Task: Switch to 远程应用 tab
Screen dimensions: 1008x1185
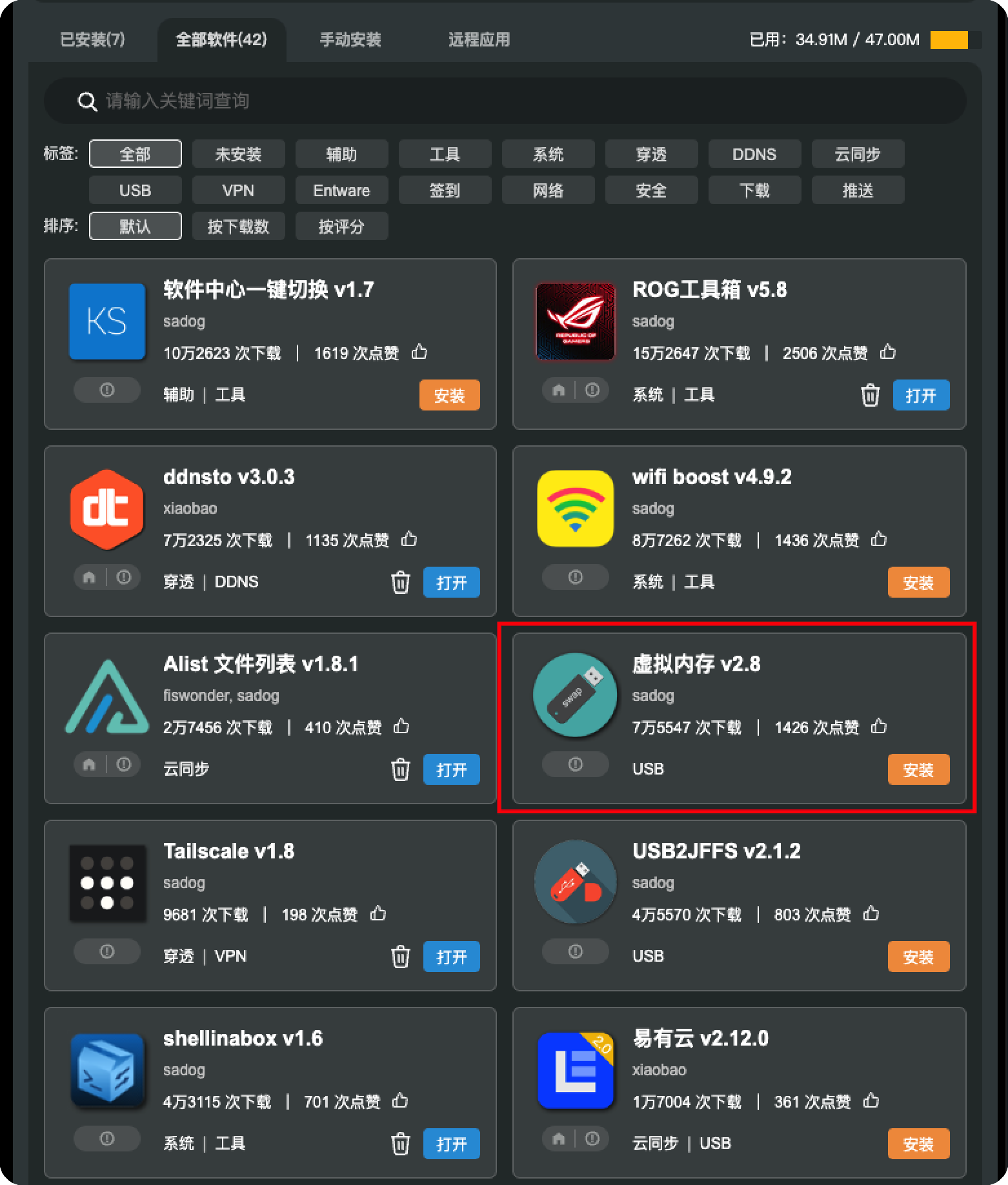Action: [479, 40]
